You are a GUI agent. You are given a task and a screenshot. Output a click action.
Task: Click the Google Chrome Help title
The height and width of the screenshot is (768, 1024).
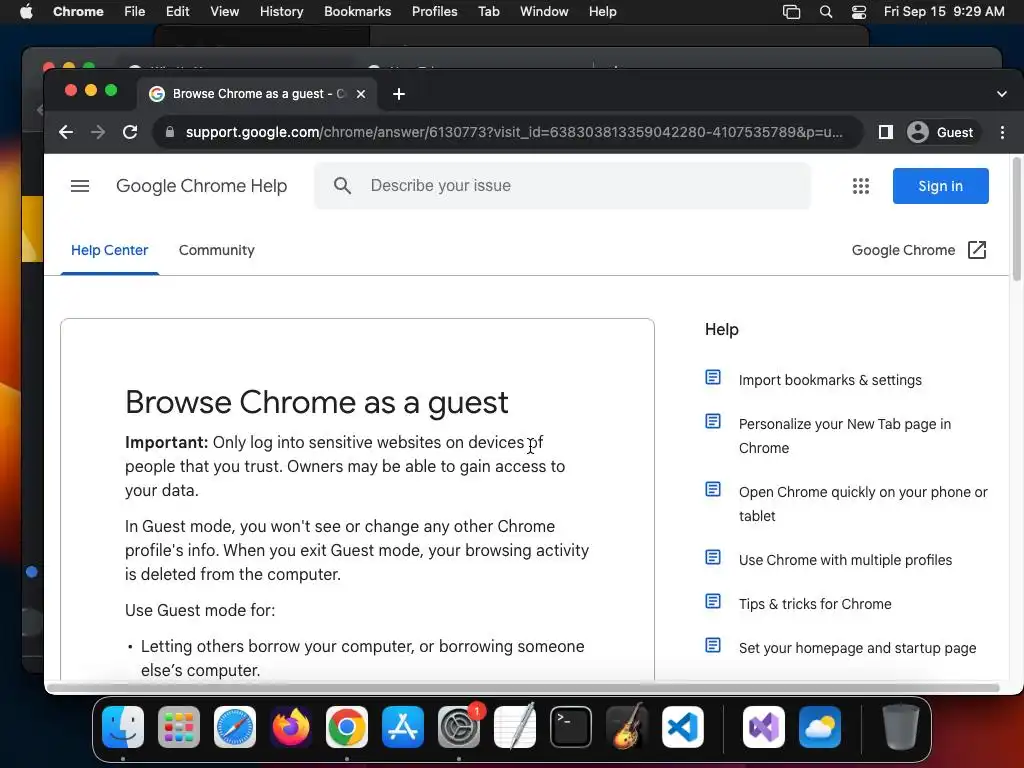click(x=201, y=186)
